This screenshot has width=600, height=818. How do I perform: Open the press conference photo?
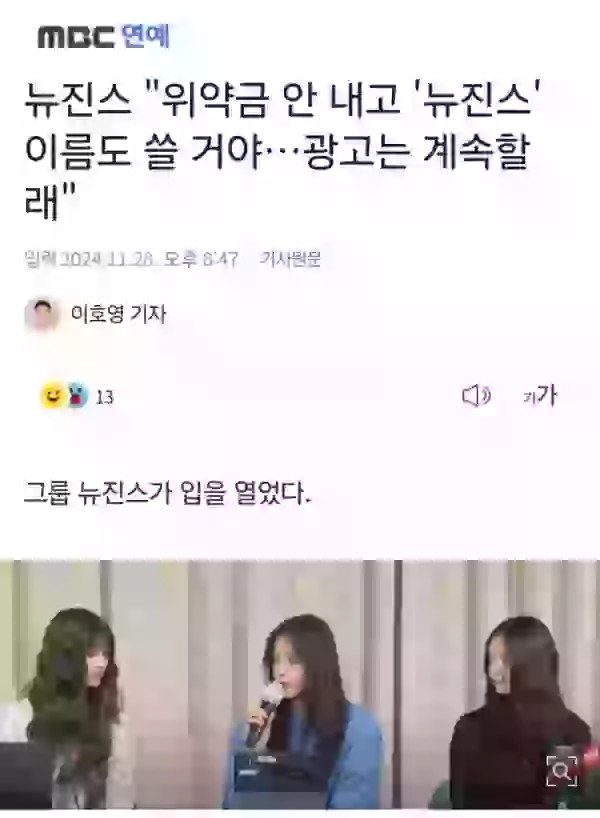(300, 684)
